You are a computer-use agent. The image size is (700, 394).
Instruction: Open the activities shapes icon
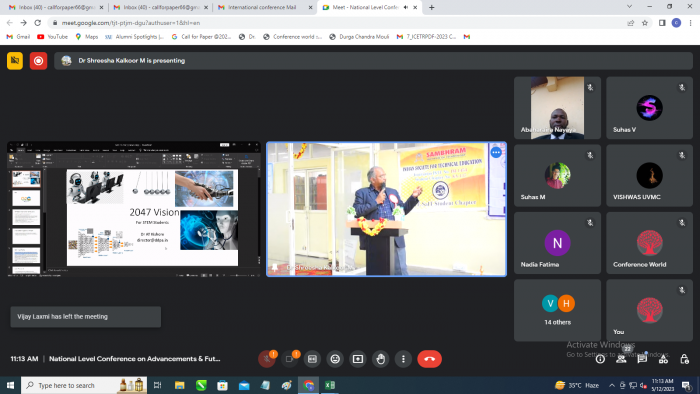pos(663,359)
